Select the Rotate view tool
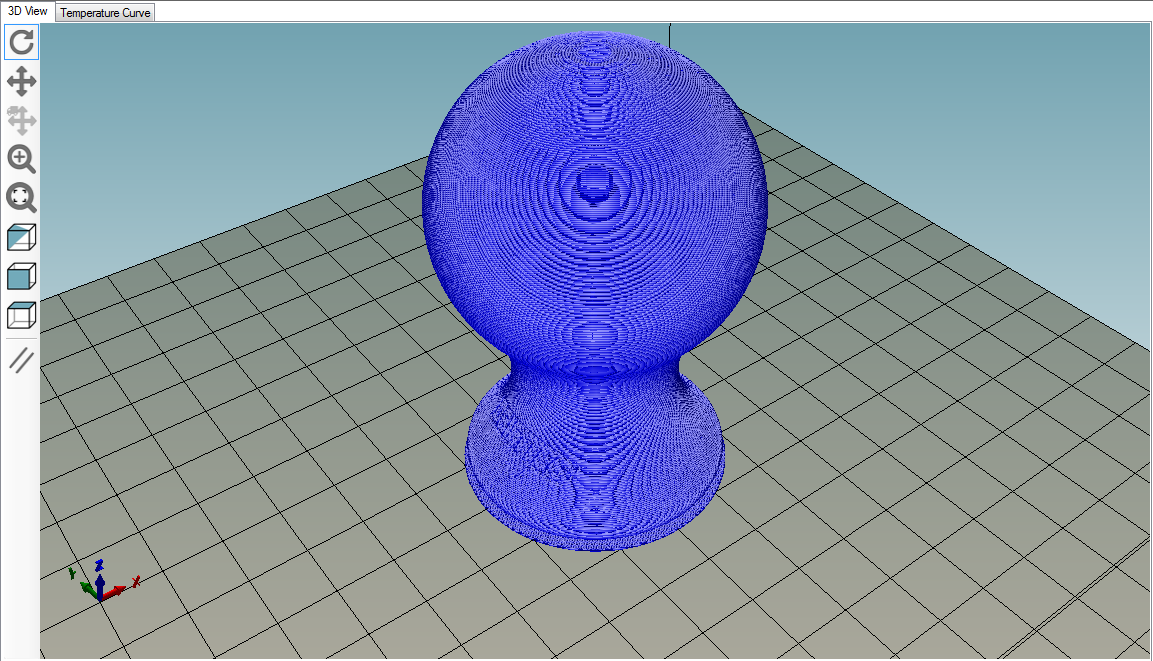Screen dimensions: 1153x661 [x=21, y=42]
